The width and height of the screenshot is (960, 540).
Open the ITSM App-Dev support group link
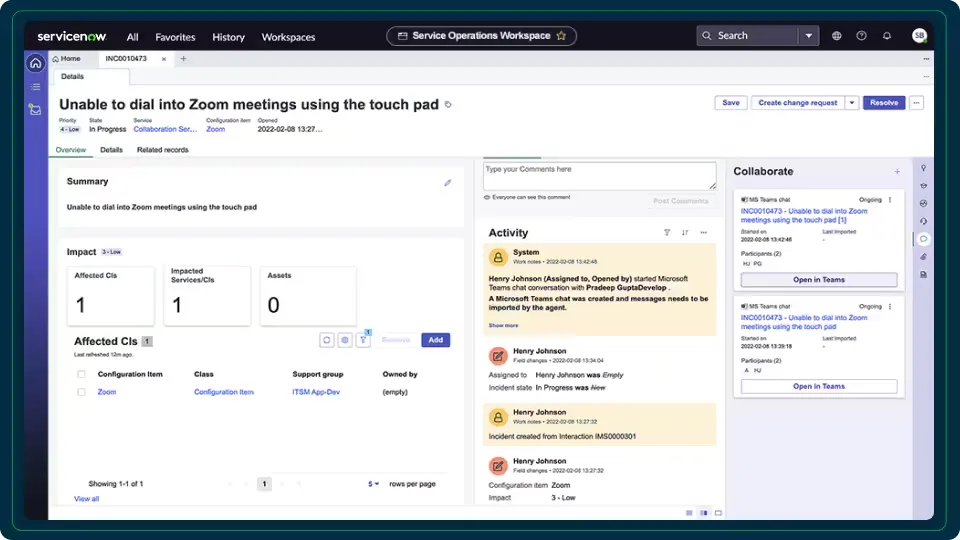click(x=316, y=392)
